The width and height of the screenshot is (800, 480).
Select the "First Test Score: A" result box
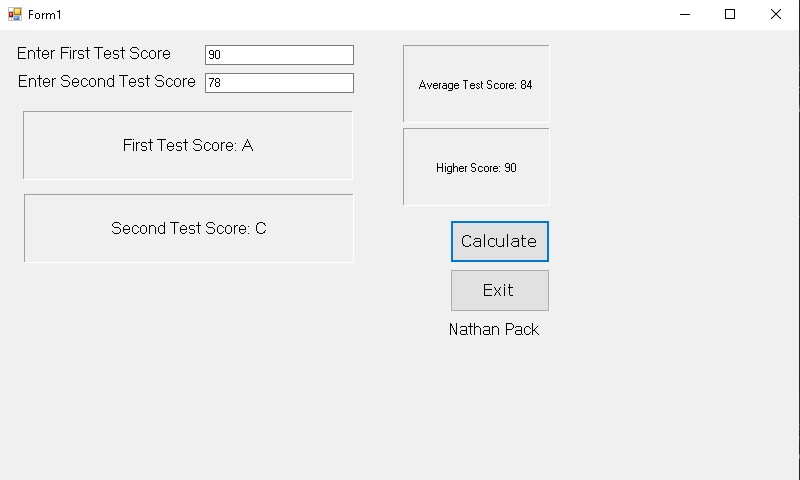(x=188, y=145)
